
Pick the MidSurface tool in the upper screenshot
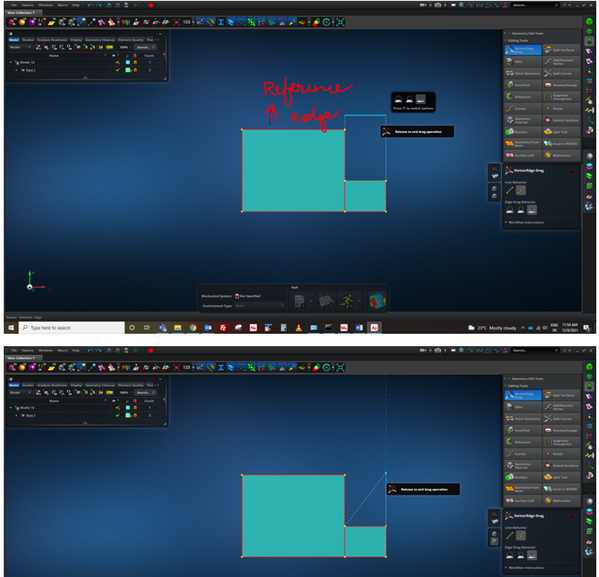(x=561, y=155)
